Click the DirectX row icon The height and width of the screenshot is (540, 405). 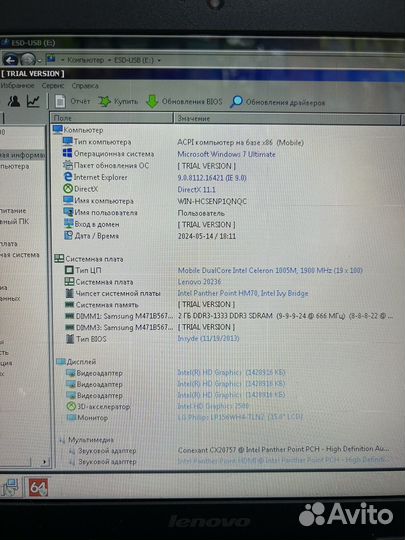click(x=68, y=188)
